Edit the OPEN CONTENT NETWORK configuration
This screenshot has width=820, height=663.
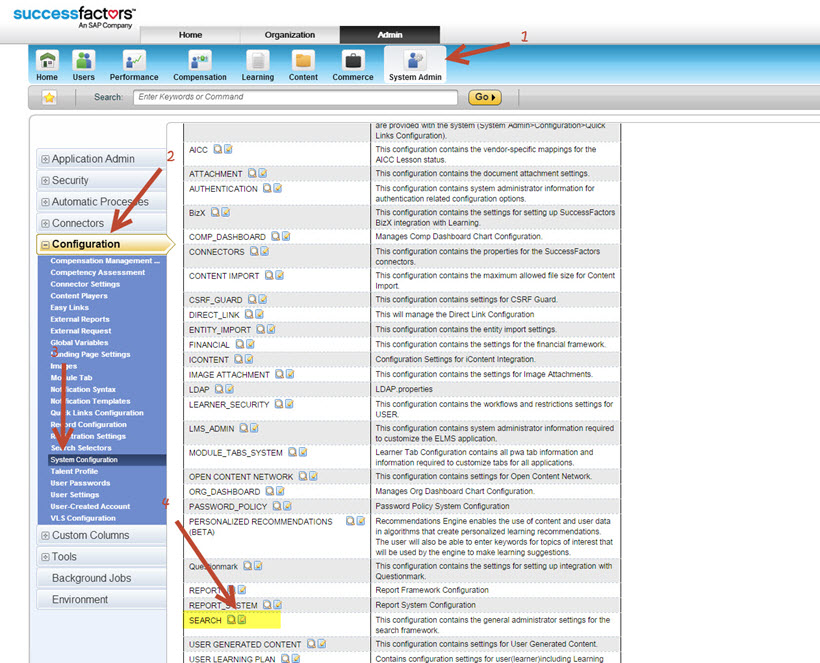(x=313, y=476)
